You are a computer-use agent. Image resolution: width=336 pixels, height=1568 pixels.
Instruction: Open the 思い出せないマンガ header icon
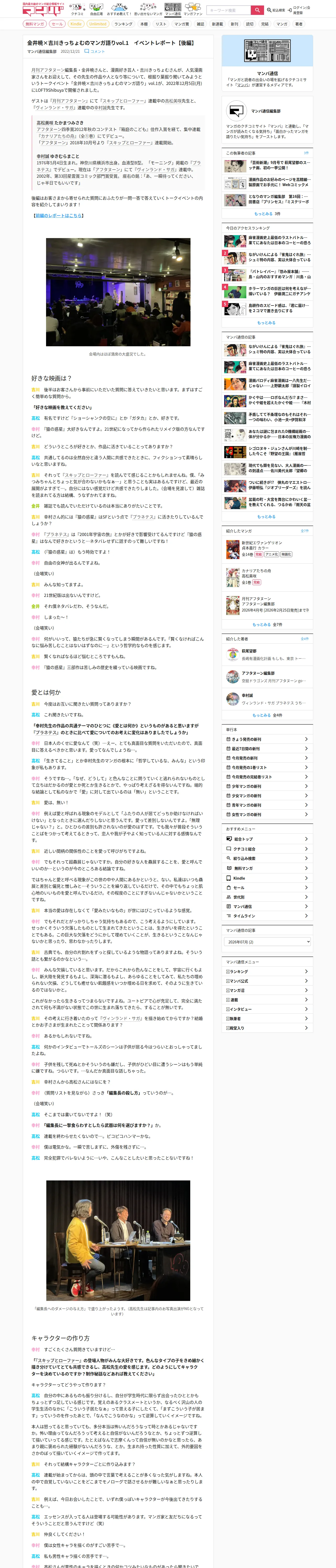pos(148,9)
